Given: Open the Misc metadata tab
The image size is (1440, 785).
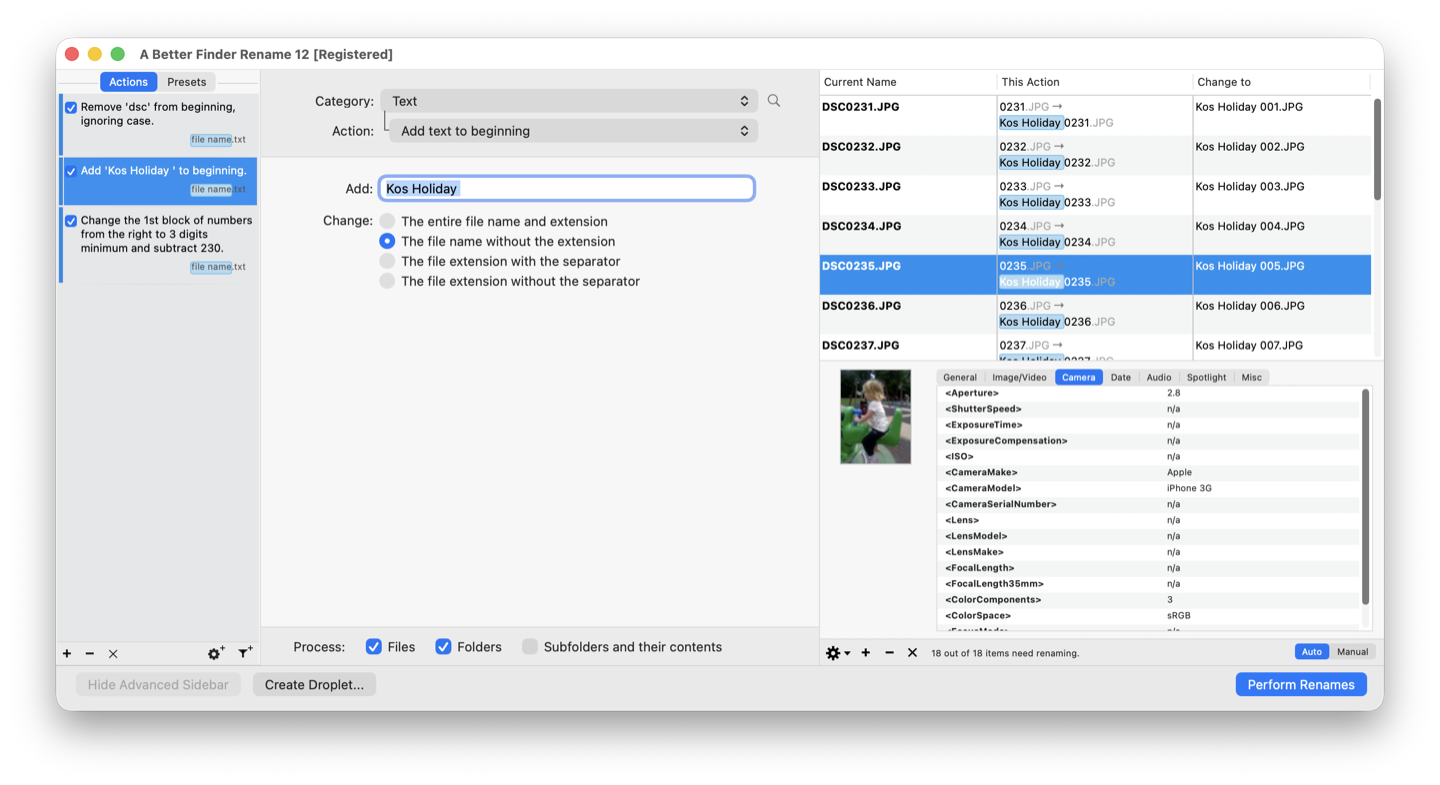Looking at the screenshot, I should (x=1252, y=377).
